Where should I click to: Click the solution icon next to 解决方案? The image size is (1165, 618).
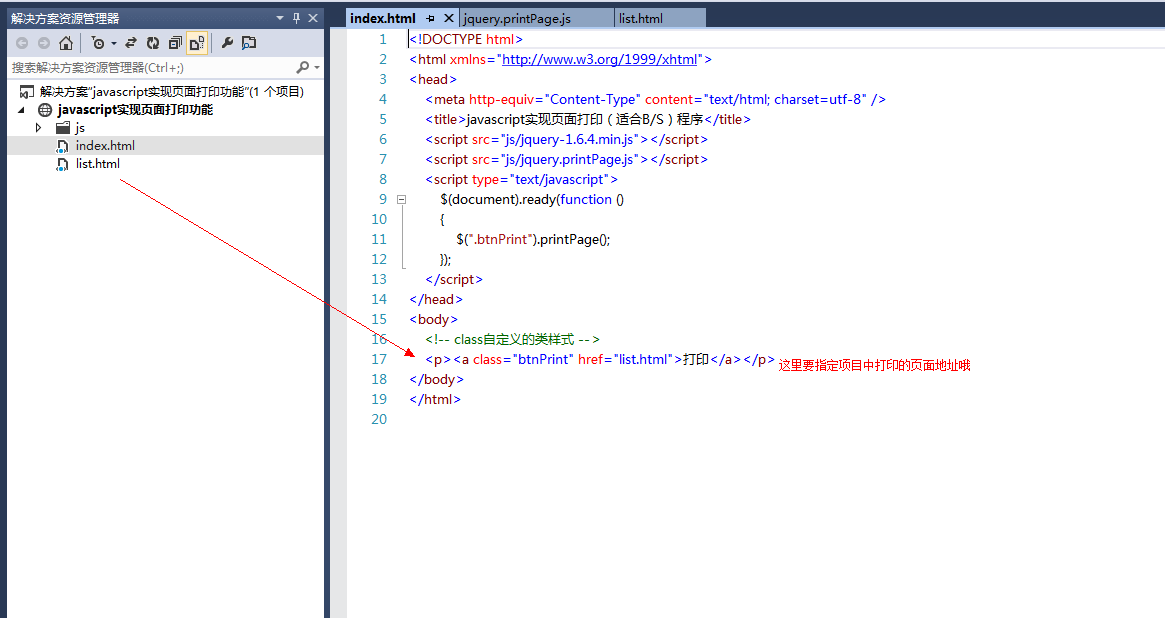tap(27, 91)
